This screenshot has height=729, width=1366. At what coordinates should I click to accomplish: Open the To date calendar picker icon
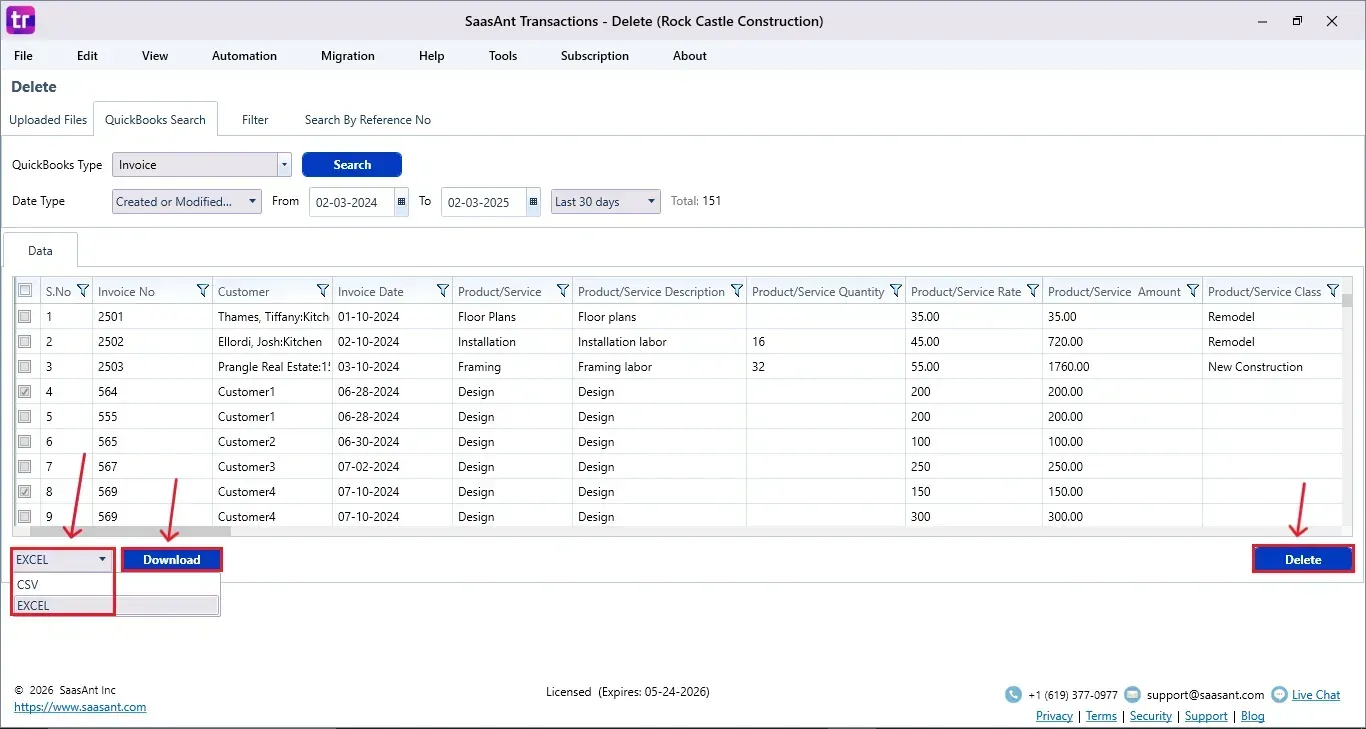(x=533, y=202)
